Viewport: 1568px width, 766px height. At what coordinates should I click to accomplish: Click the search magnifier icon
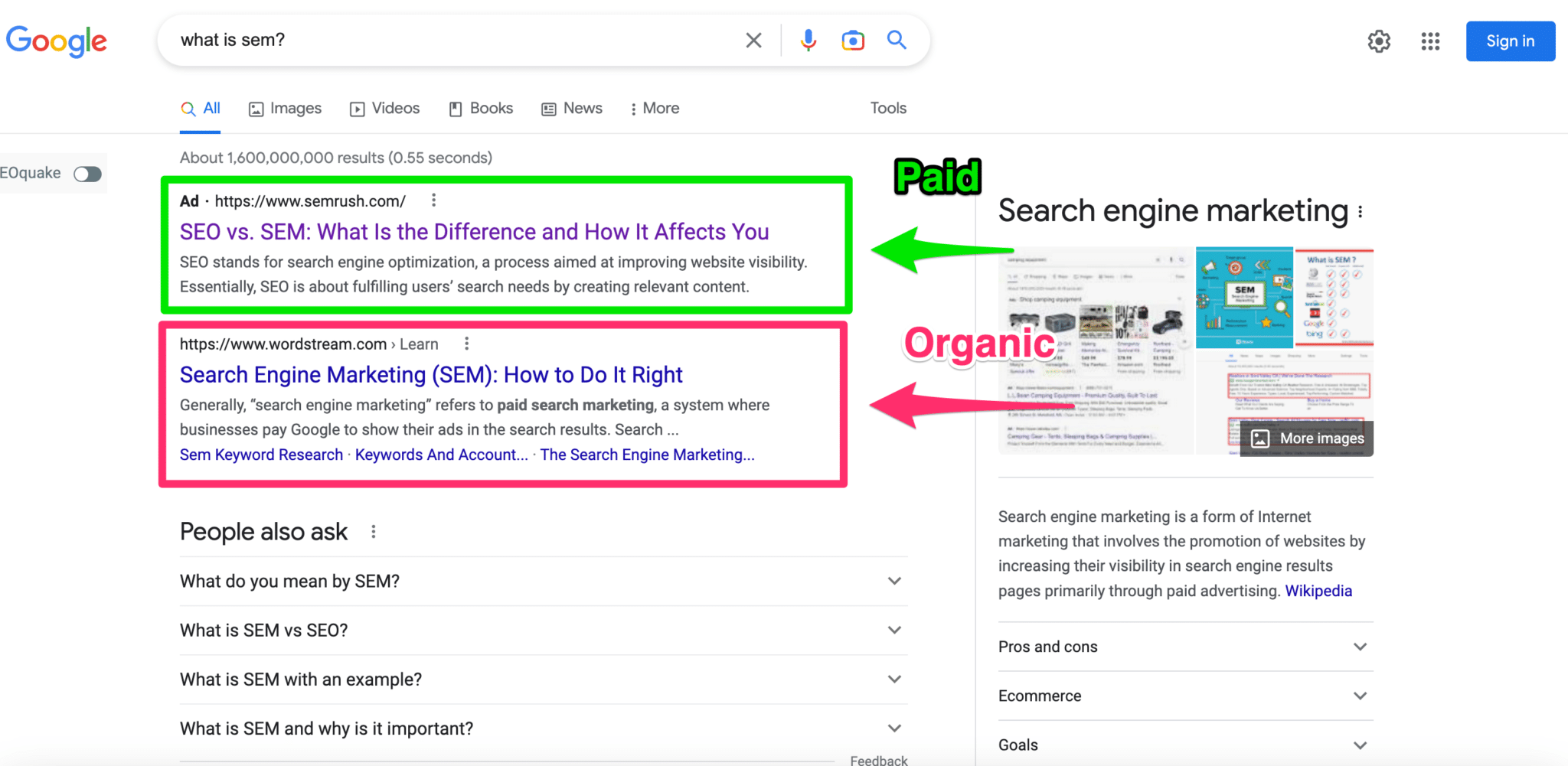point(896,40)
